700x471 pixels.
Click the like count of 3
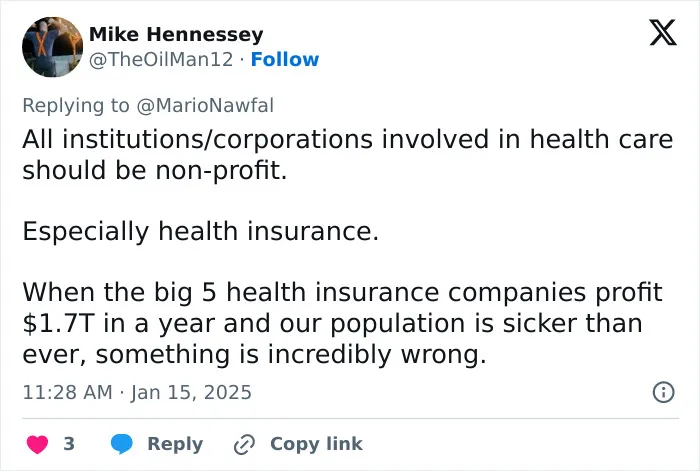[69, 444]
